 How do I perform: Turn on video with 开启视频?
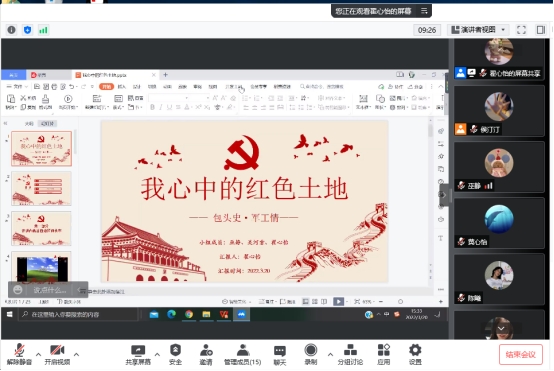57,354
